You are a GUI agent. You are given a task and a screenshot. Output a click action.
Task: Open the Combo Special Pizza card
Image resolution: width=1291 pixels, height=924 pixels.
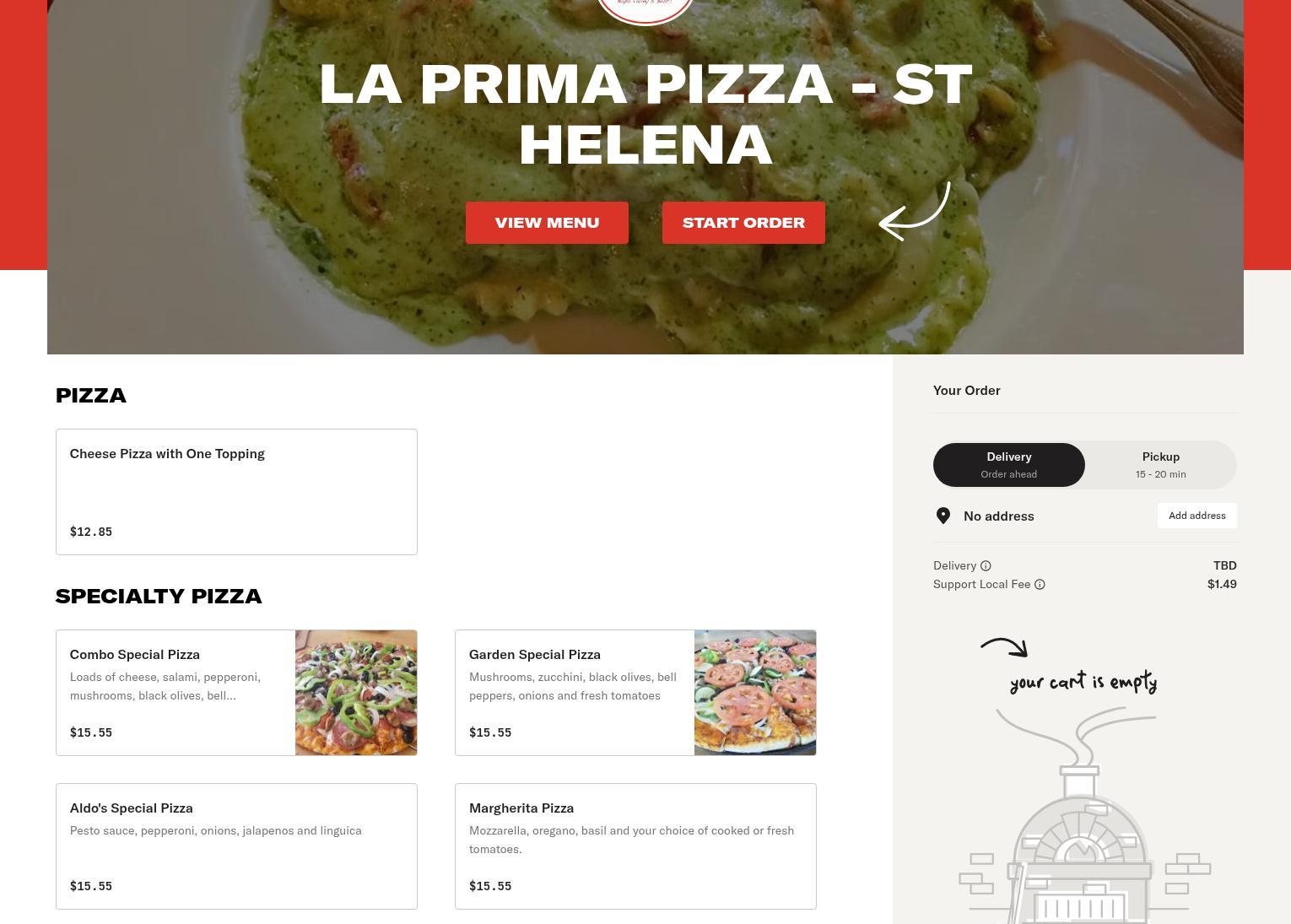(236, 693)
